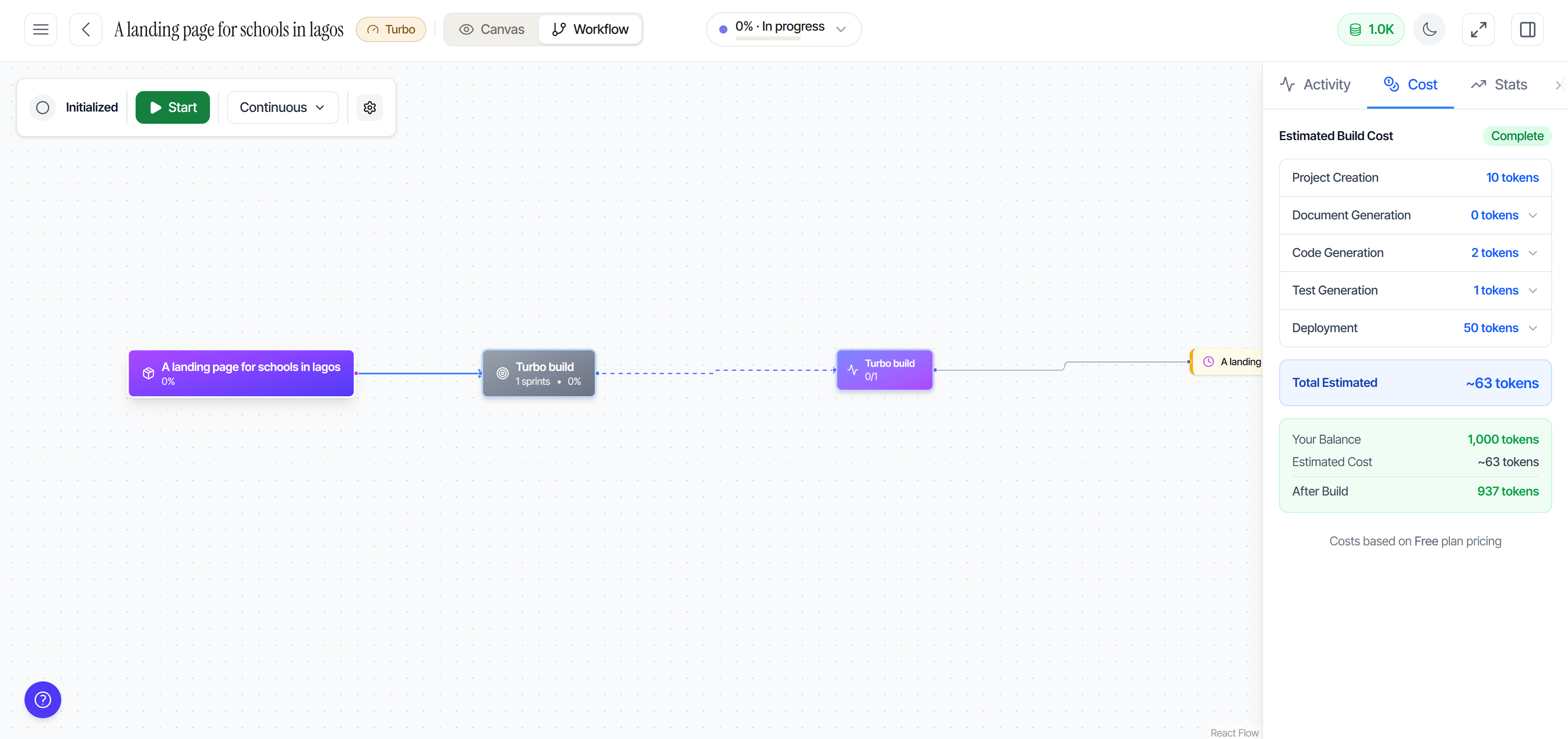
Task: Click the React Flow attribution link
Action: (1234, 733)
